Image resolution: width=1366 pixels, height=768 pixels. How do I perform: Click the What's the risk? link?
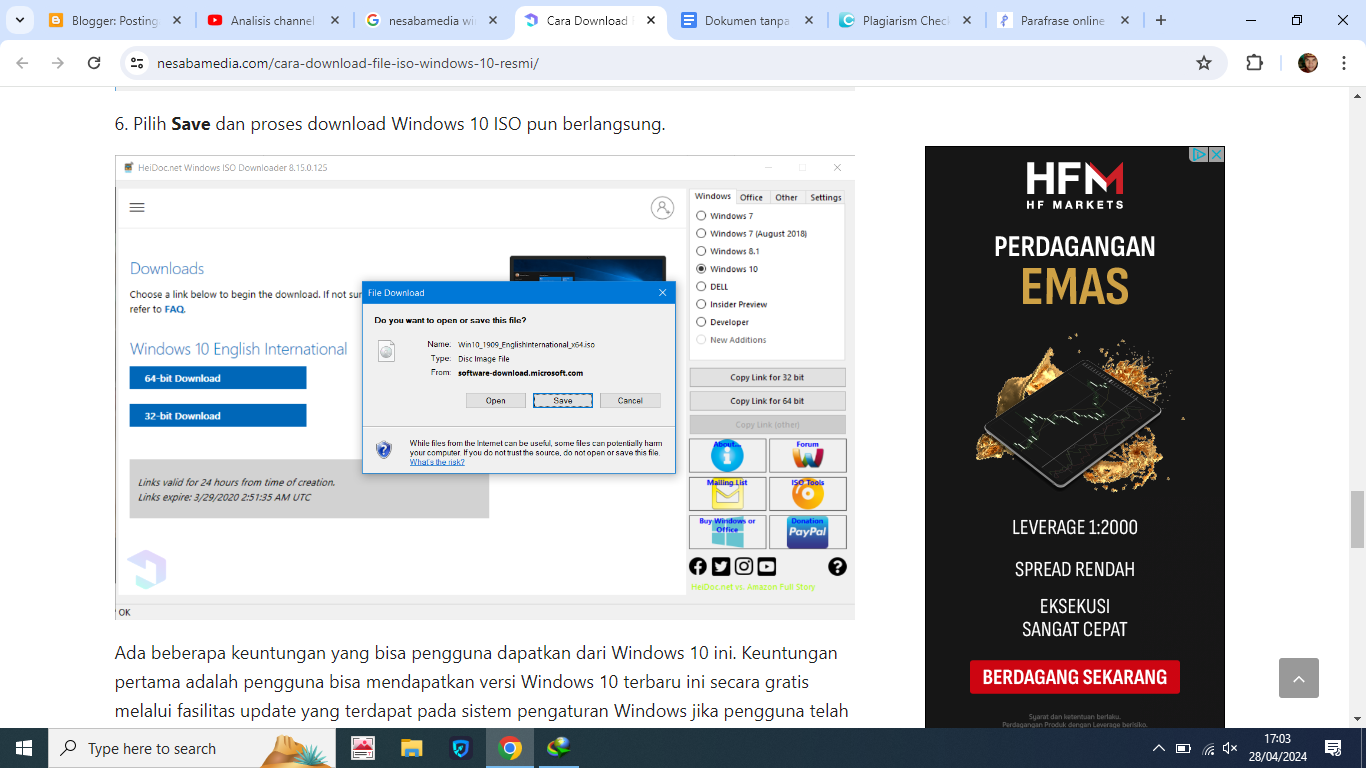[x=437, y=462]
